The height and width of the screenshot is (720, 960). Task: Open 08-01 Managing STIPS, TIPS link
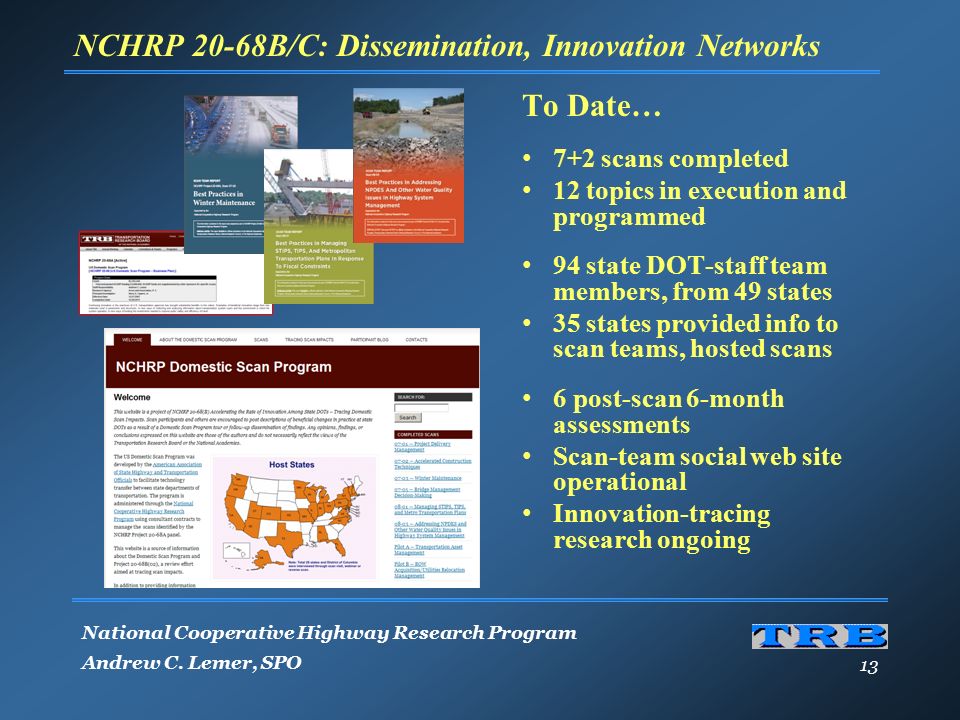tap(430, 509)
